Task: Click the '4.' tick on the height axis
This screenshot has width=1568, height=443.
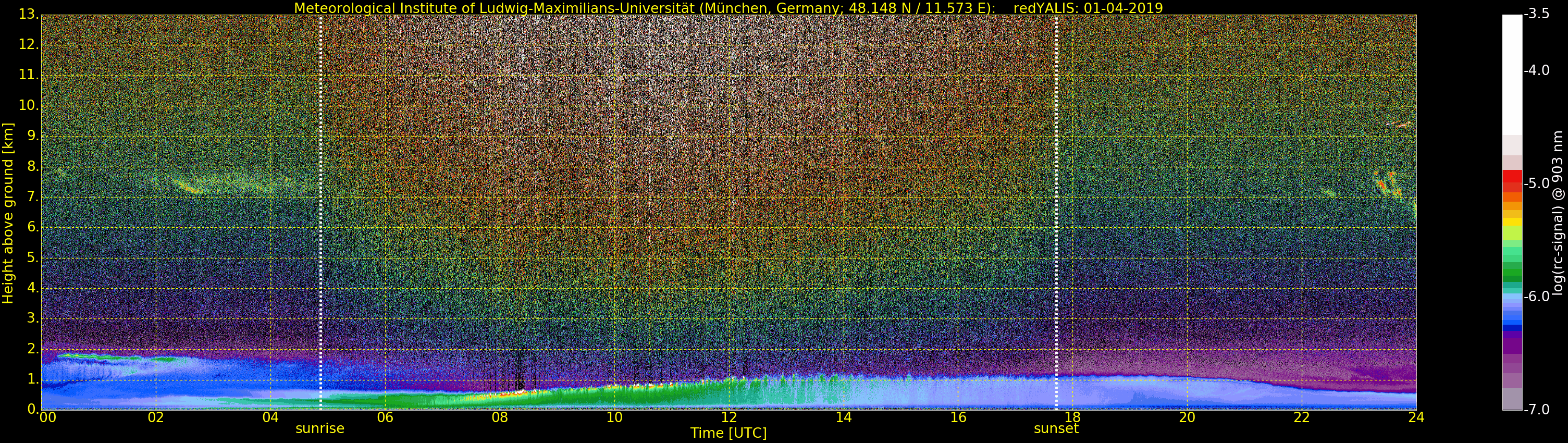Action: pos(32,287)
